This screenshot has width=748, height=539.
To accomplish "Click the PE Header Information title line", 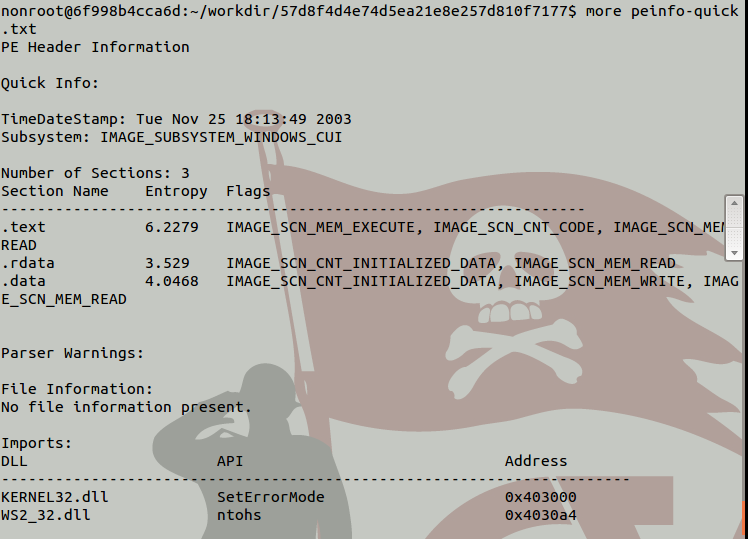I will (x=95, y=47).
